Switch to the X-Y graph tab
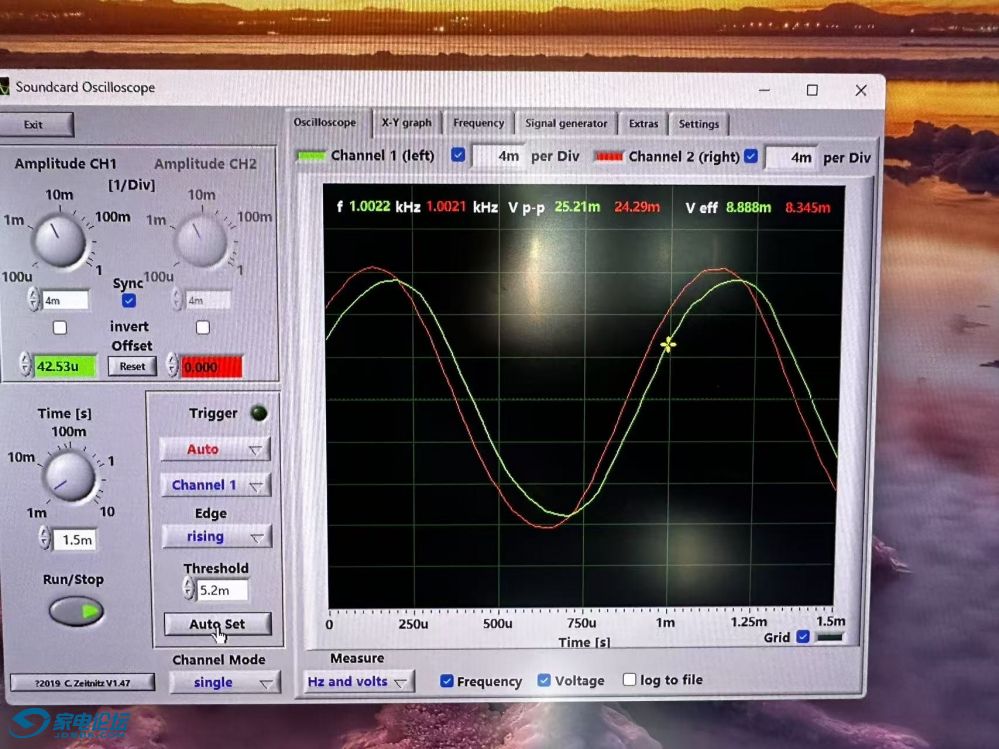Viewport: 999px width, 749px height. 406,123
